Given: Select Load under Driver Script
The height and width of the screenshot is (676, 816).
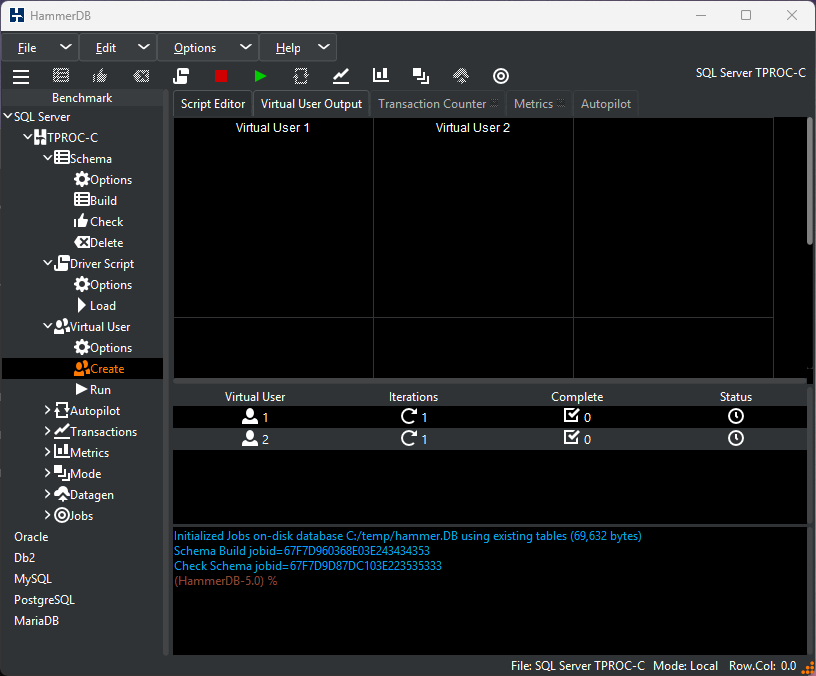Looking at the screenshot, I should pyautogui.click(x=96, y=305).
